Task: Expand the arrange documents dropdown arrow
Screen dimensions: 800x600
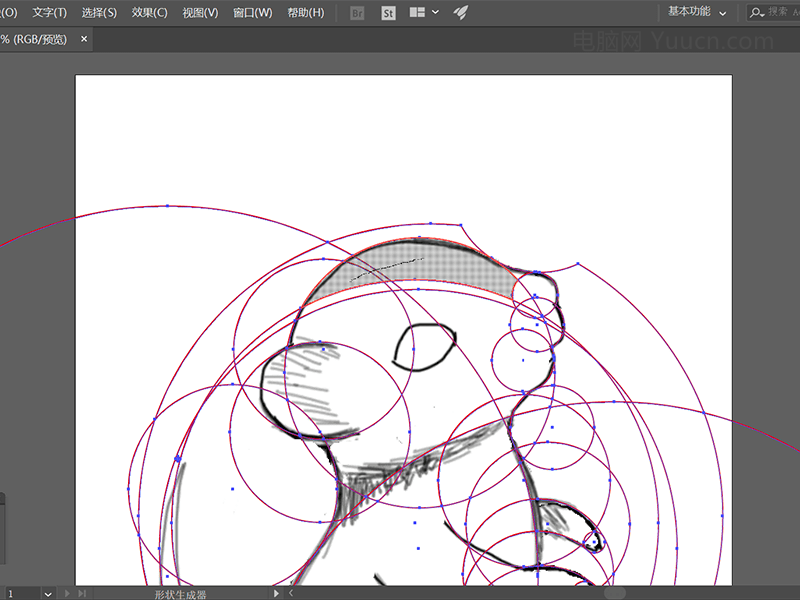Action: coord(435,12)
